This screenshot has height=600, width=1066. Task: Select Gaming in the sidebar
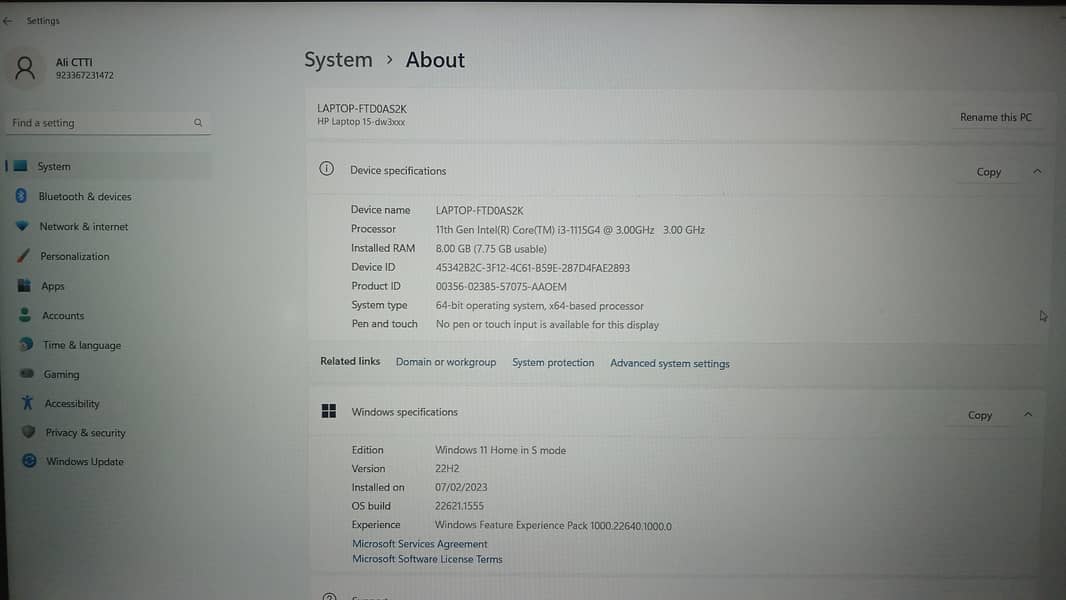(x=61, y=374)
